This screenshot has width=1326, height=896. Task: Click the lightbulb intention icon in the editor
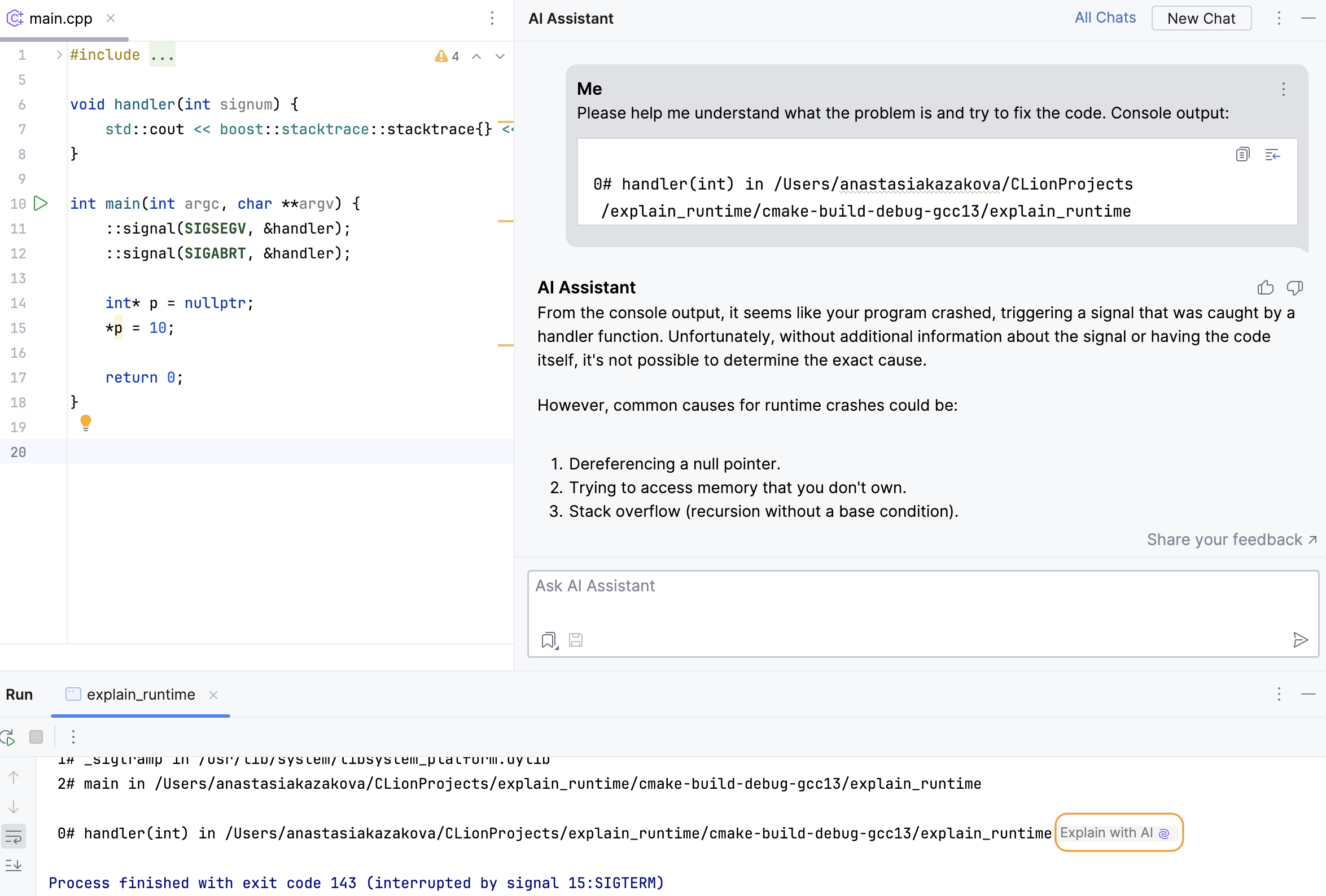[86, 422]
